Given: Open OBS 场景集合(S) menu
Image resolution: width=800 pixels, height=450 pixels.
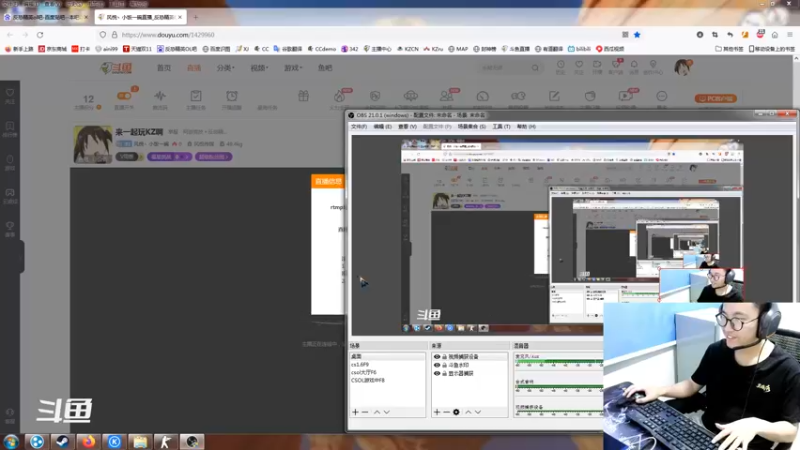Looking at the screenshot, I should click(x=471, y=126).
